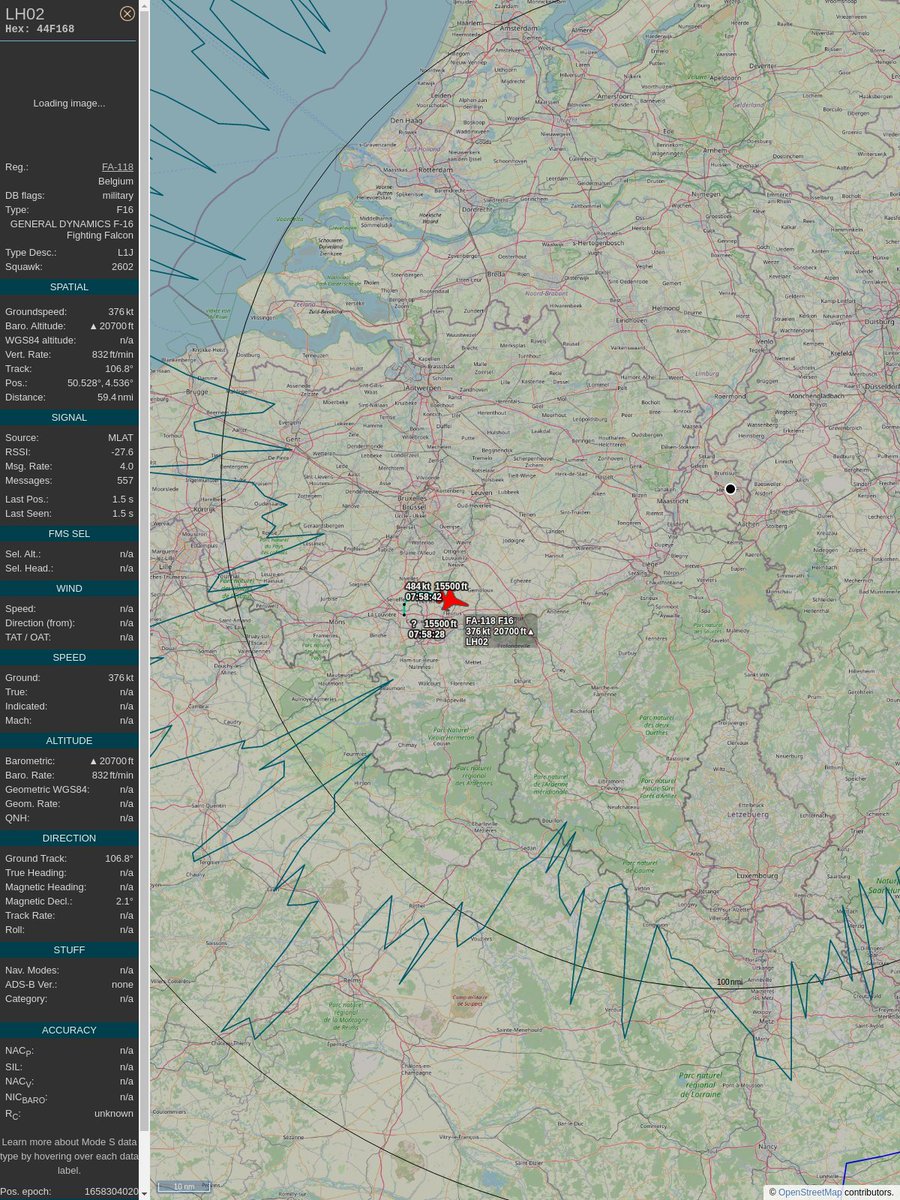Close the LH02 detail panel

tap(127, 13)
